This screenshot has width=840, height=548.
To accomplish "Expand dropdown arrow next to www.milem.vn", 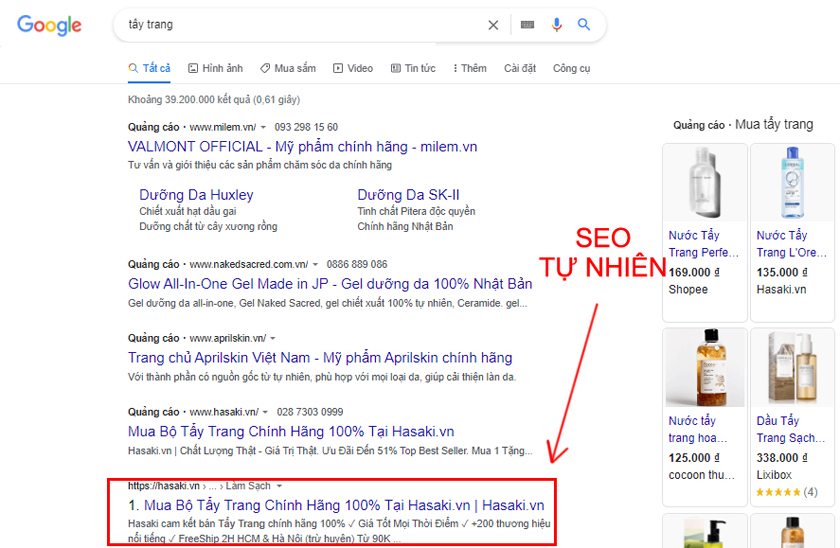I will click(263, 127).
